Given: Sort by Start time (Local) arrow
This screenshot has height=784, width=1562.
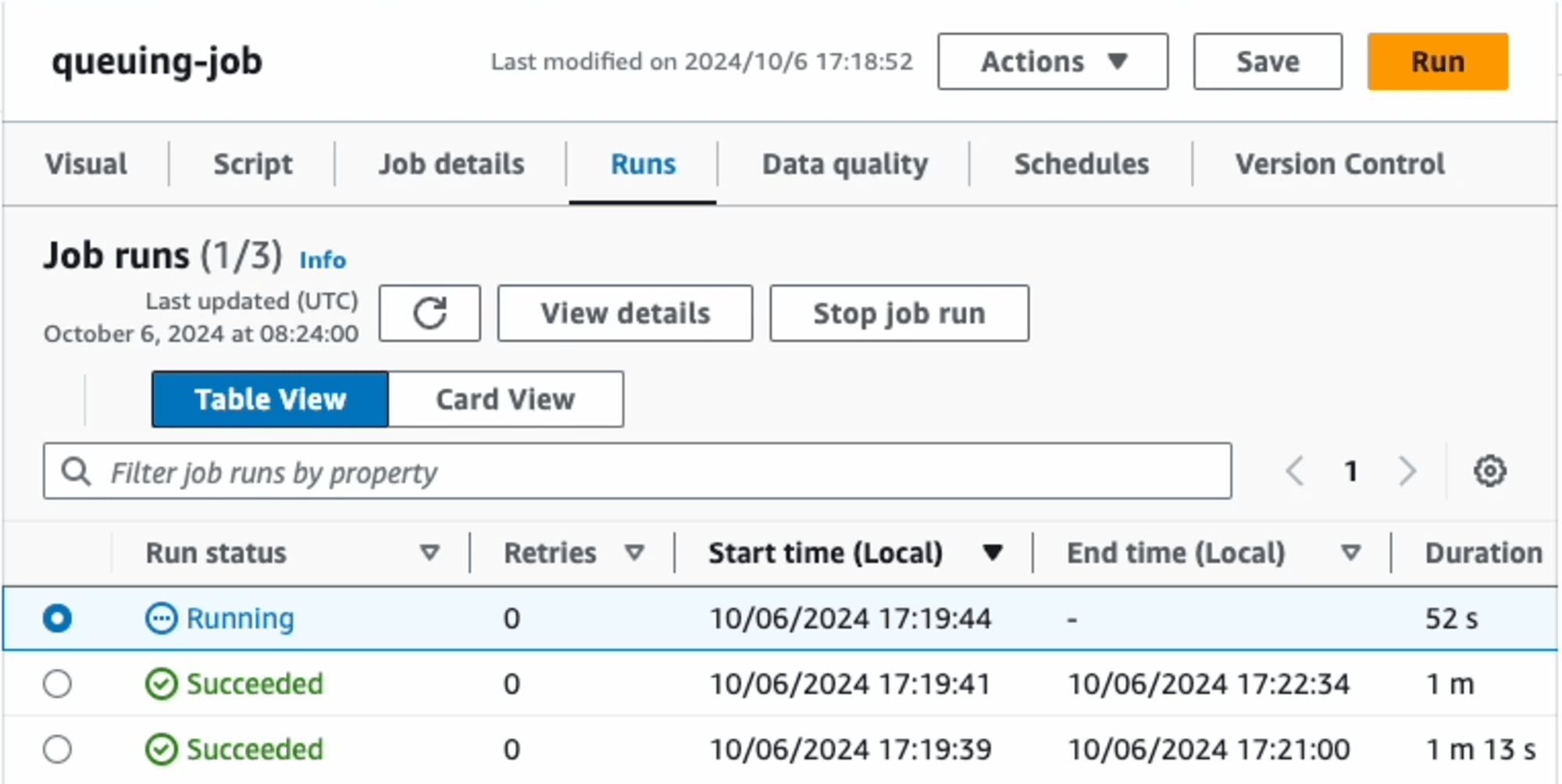Looking at the screenshot, I should (993, 553).
